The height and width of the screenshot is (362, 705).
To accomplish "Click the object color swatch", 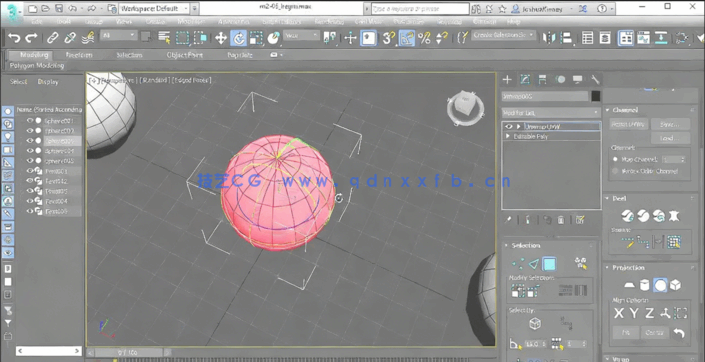I will coord(596,96).
